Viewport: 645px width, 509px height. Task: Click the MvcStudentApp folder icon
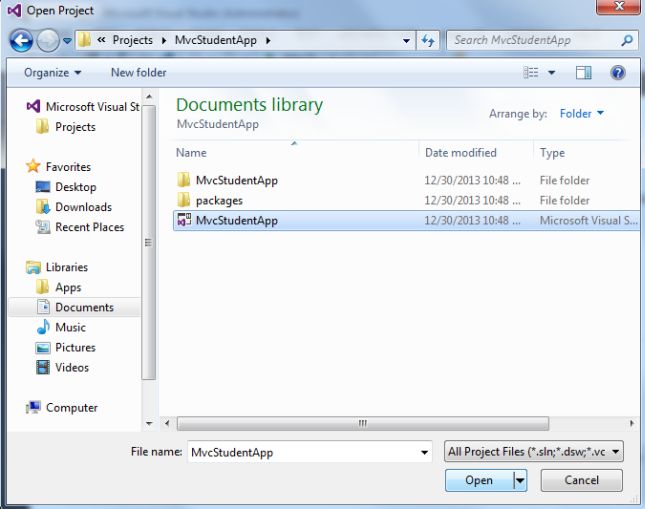click(x=183, y=180)
